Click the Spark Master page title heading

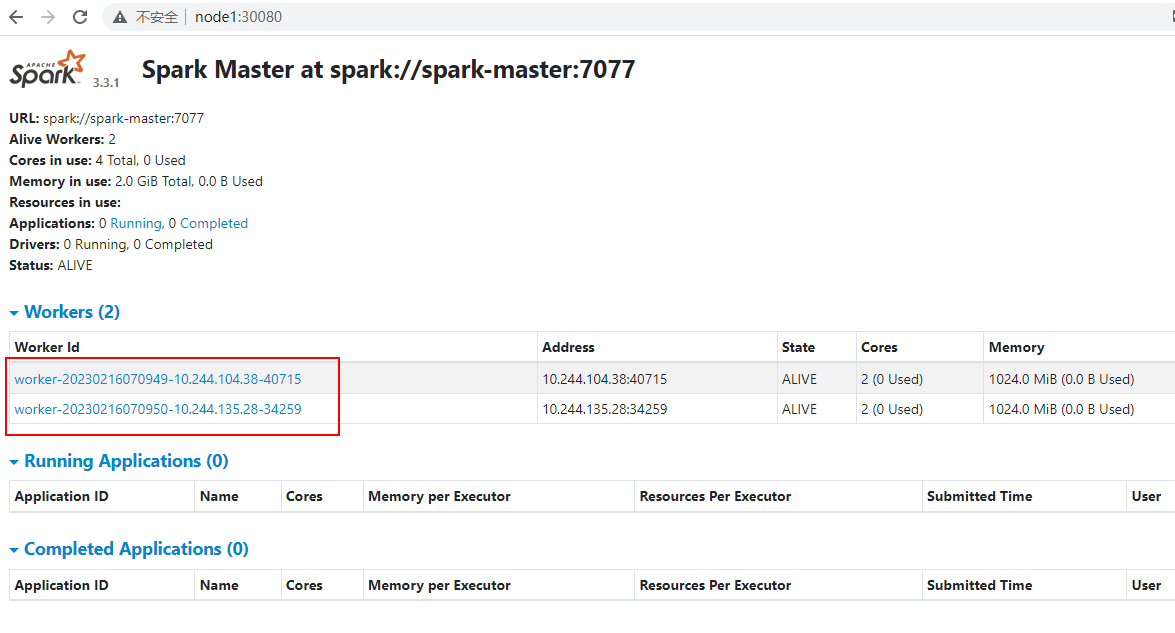(388, 70)
